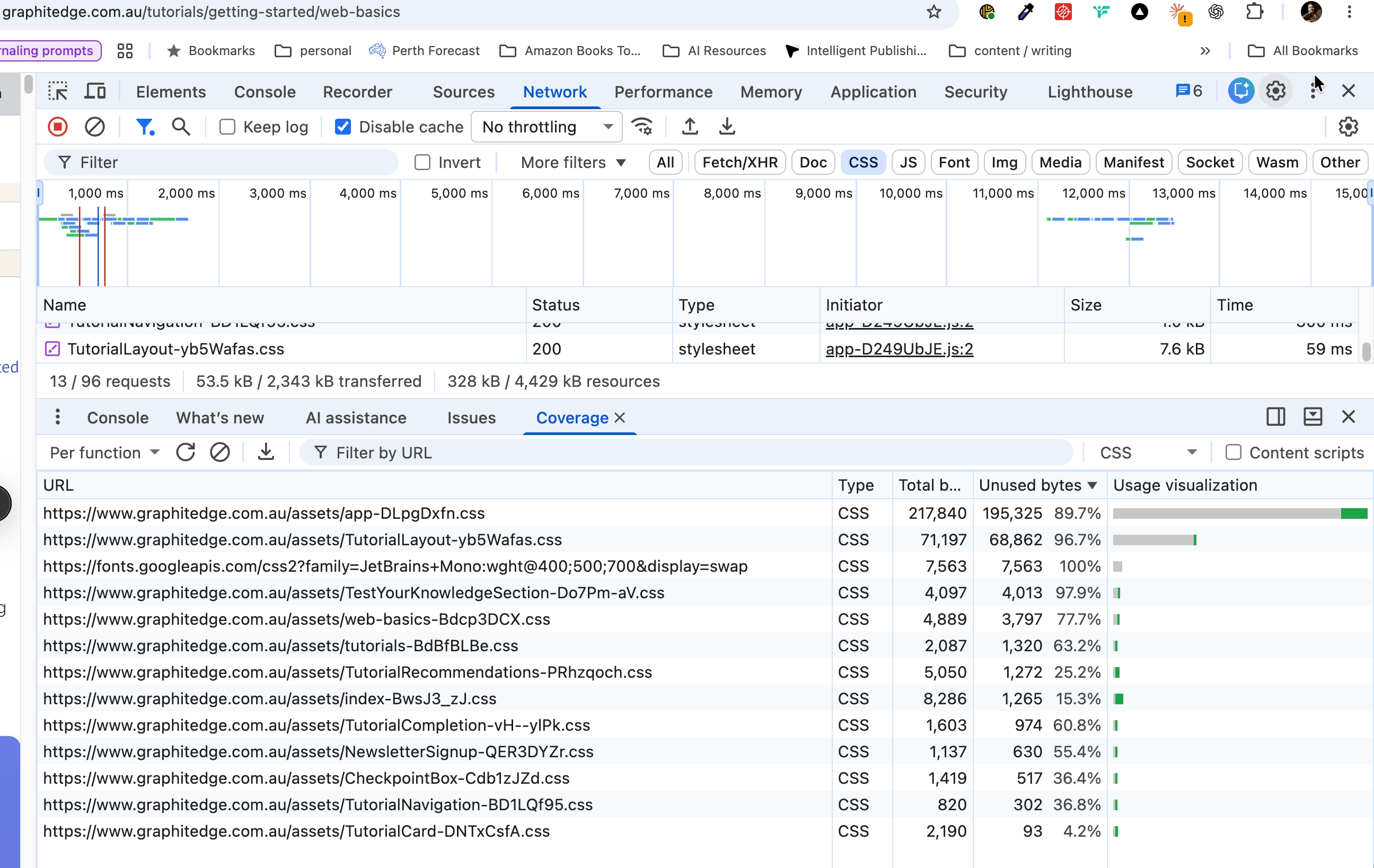Viewport: 1374px width, 868px height.
Task: Select the Fetch/XHR filter button
Action: pyautogui.click(x=739, y=163)
